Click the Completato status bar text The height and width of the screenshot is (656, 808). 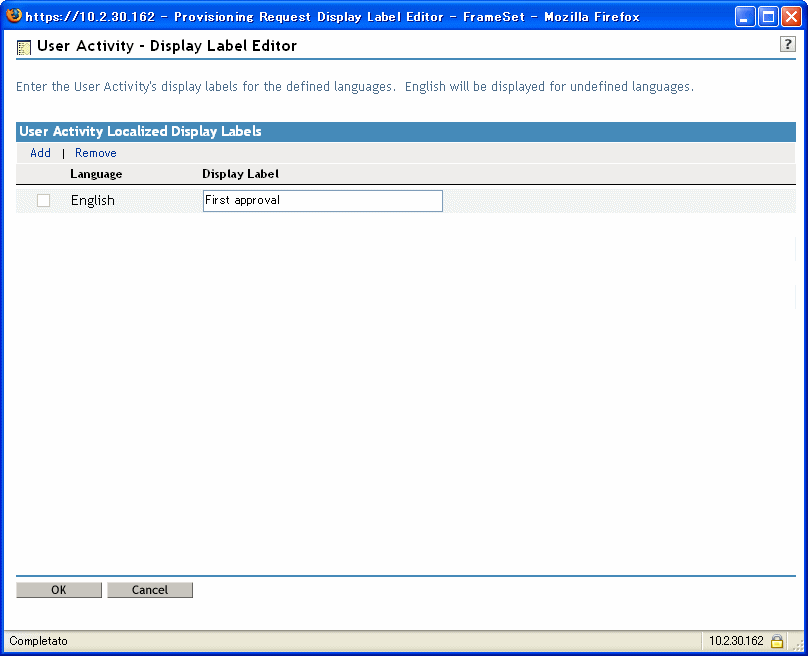pyautogui.click(x=39, y=641)
